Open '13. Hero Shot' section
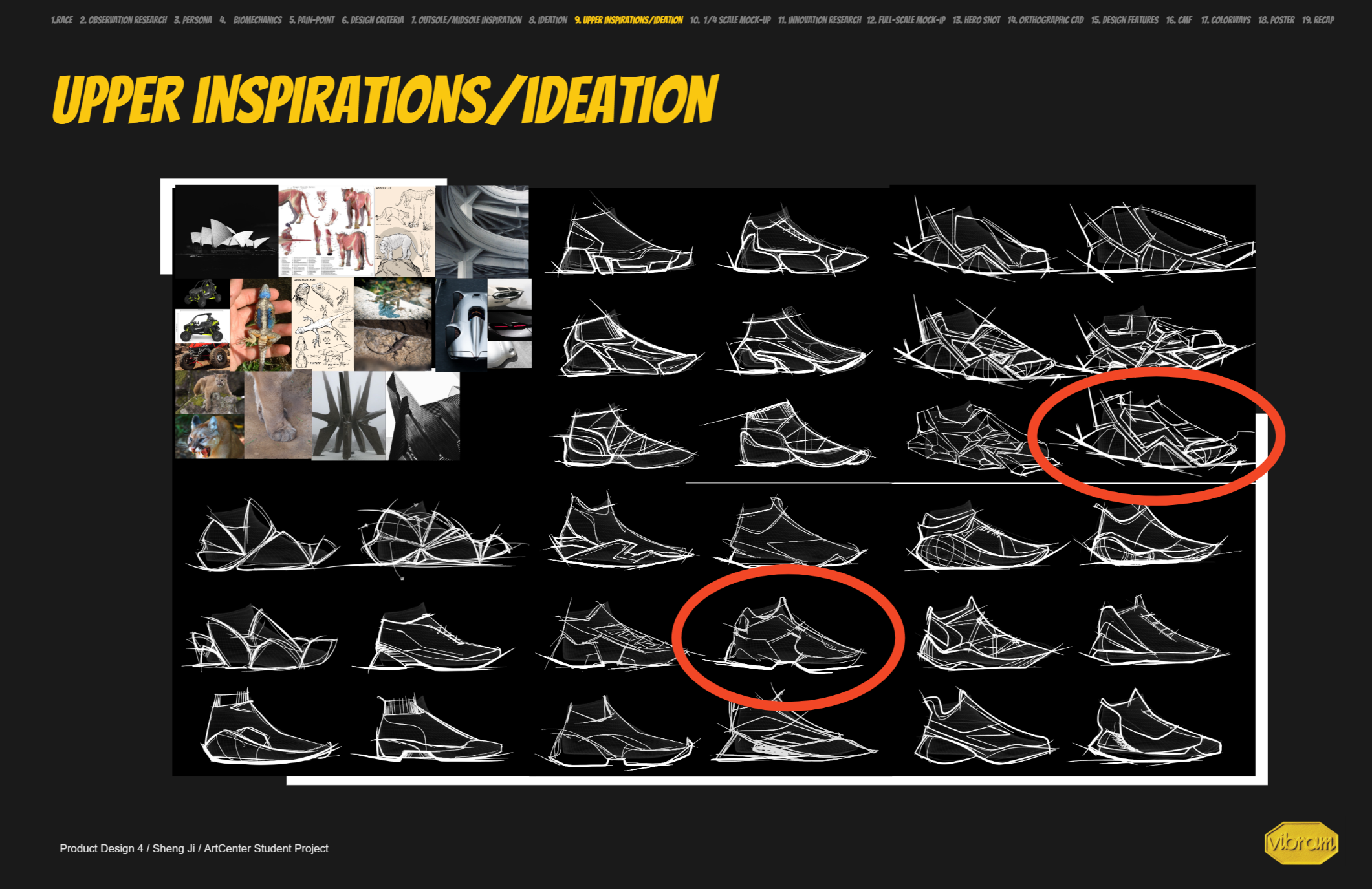This screenshot has width=1372, height=889. (976, 20)
